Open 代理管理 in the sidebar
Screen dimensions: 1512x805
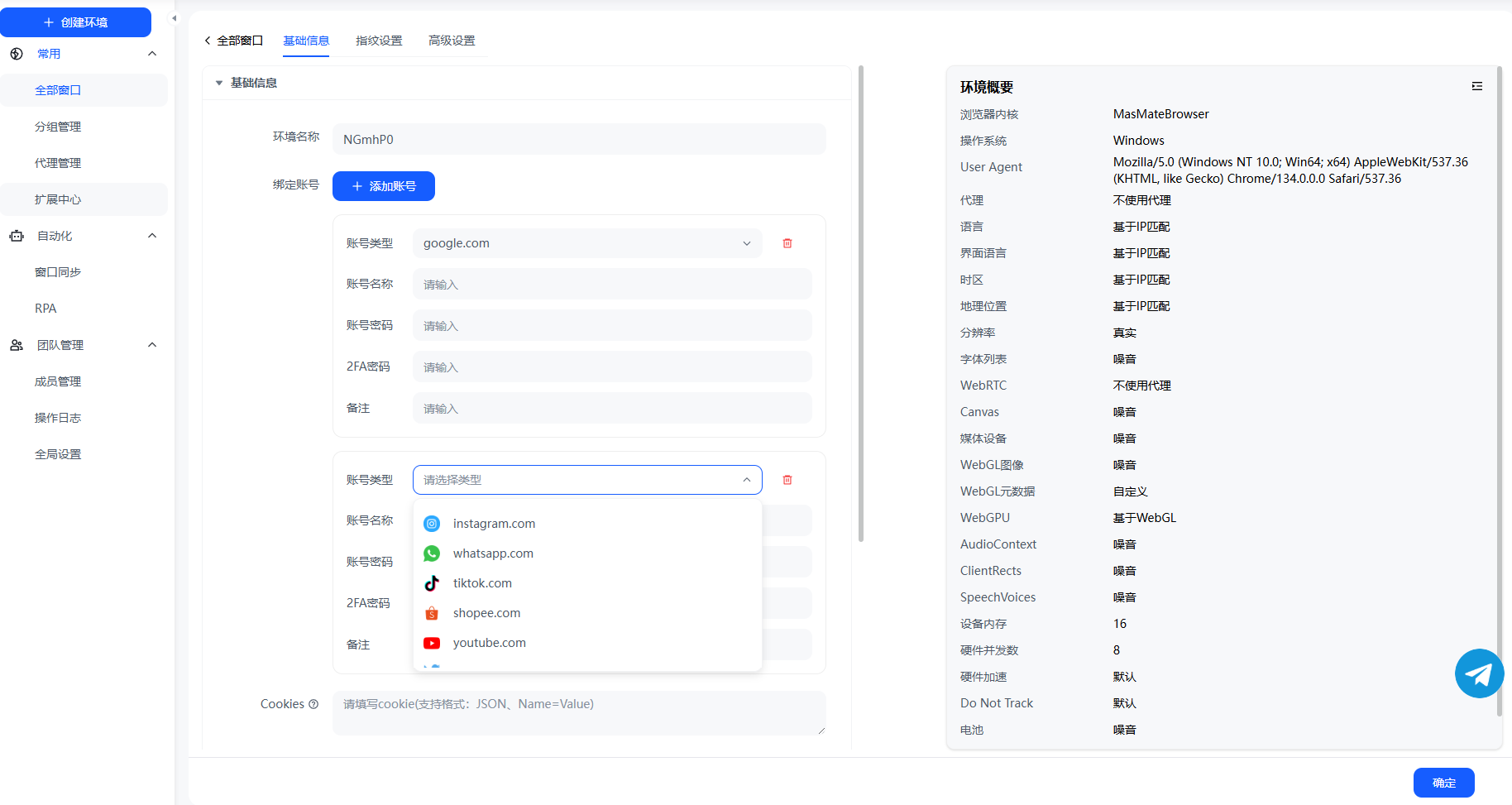click(x=58, y=163)
